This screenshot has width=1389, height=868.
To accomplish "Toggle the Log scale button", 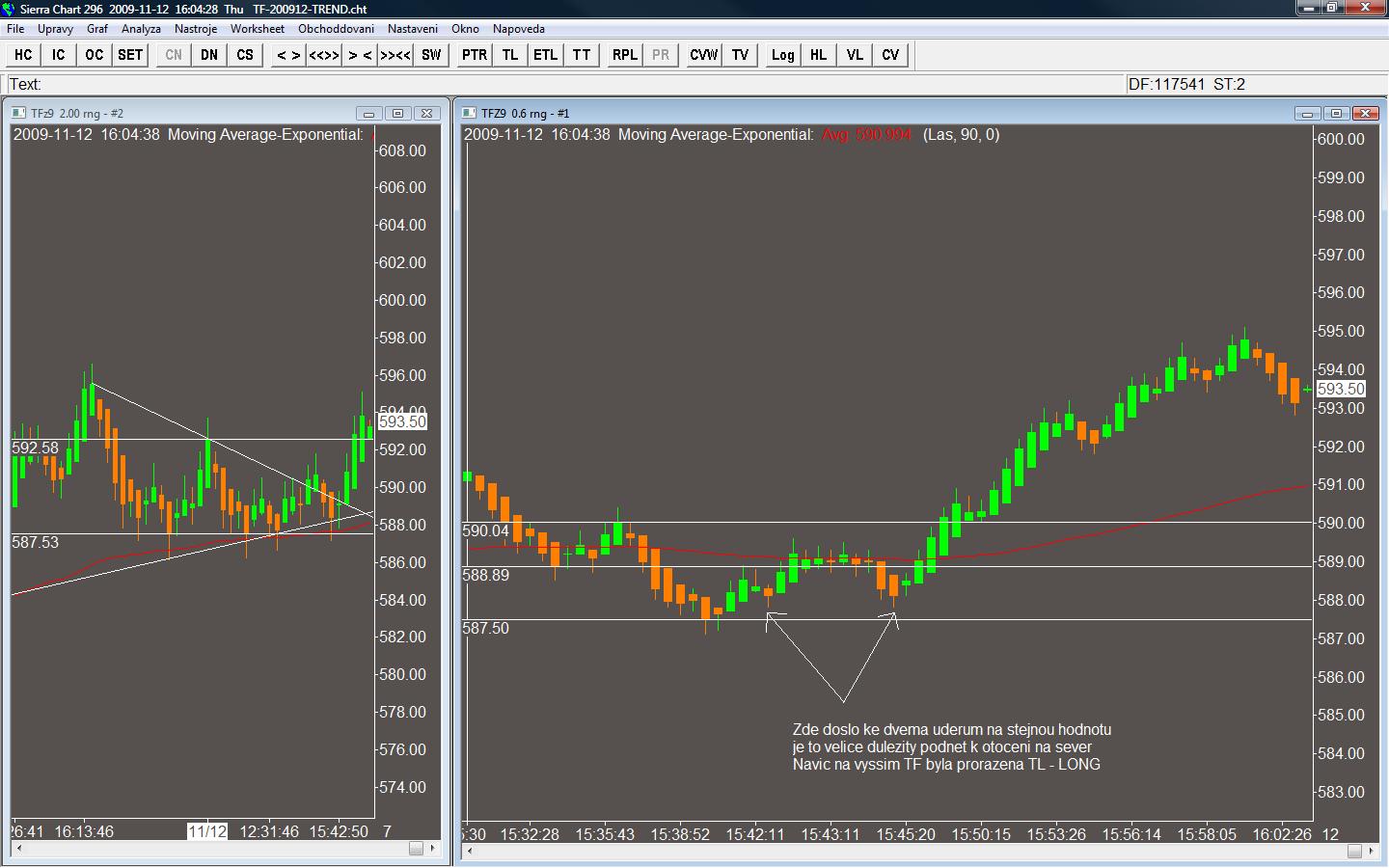I will [x=783, y=55].
